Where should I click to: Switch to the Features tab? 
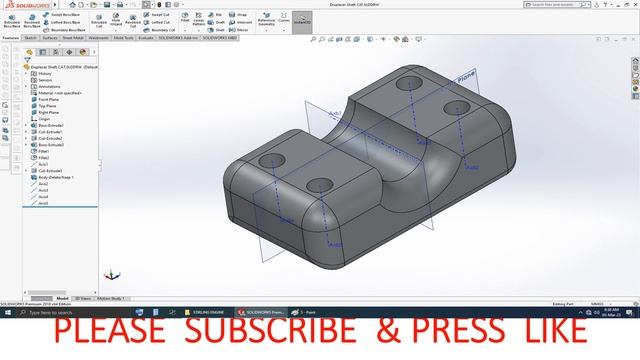pyautogui.click(x=11, y=38)
